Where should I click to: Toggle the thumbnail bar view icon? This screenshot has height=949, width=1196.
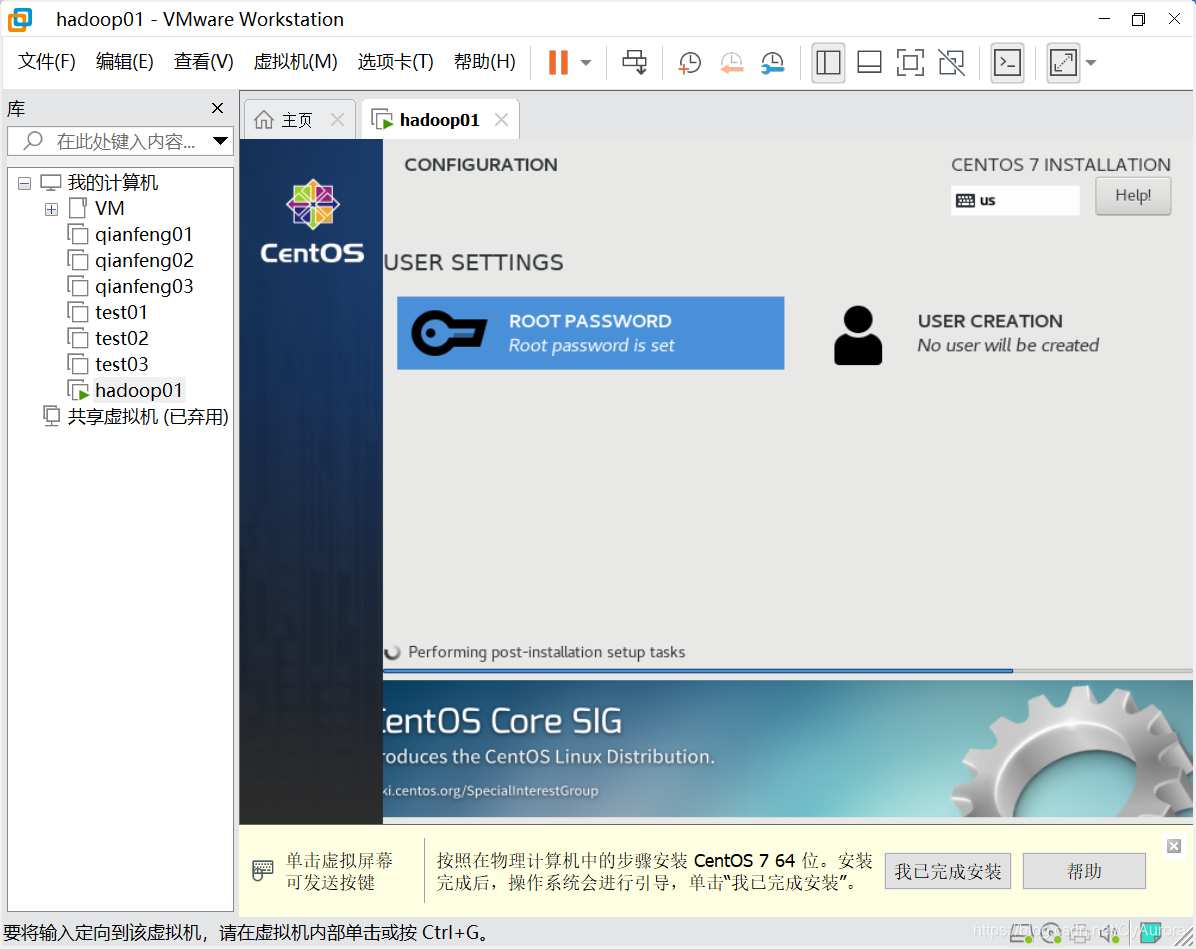click(870, 63)
